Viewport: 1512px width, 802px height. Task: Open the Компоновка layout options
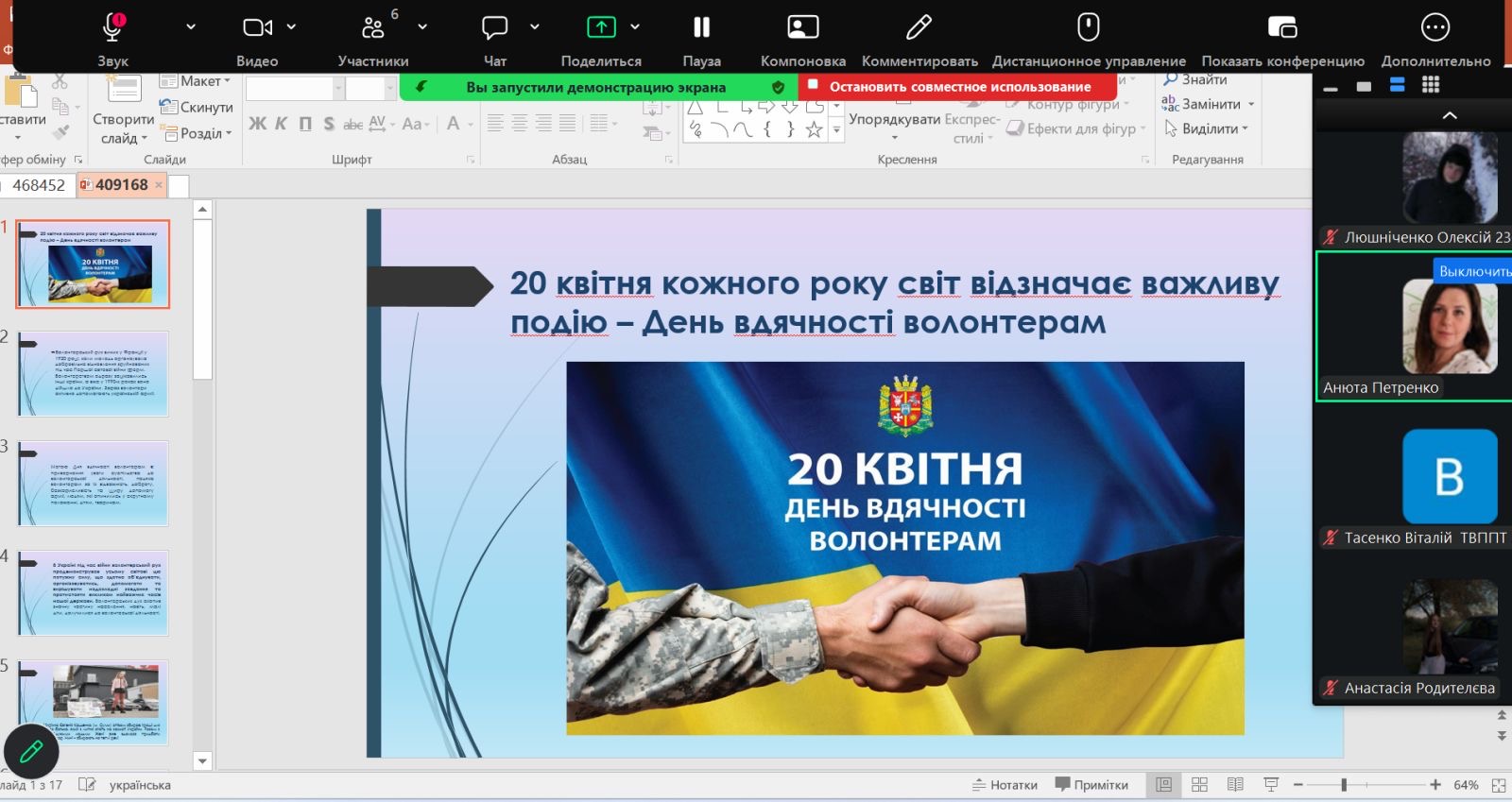tap(803, 27)
